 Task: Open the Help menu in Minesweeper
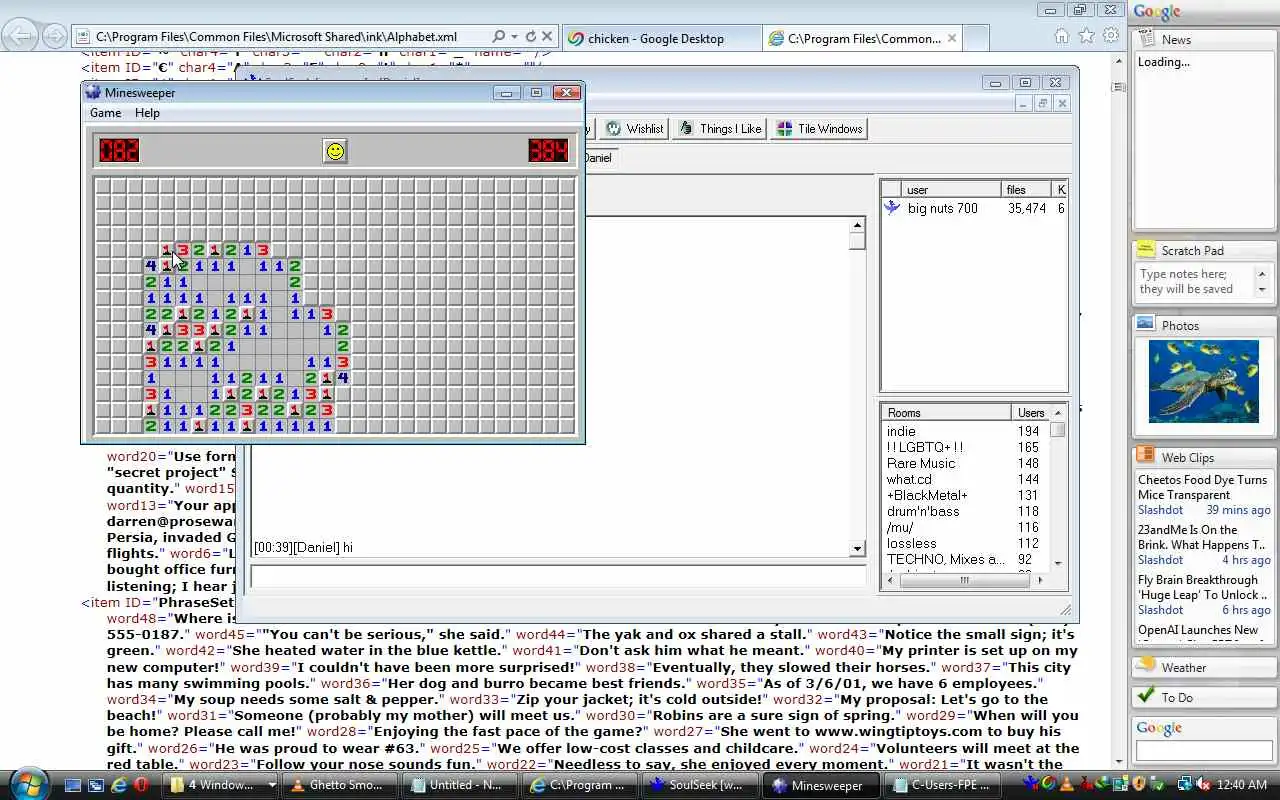[147, 113]
